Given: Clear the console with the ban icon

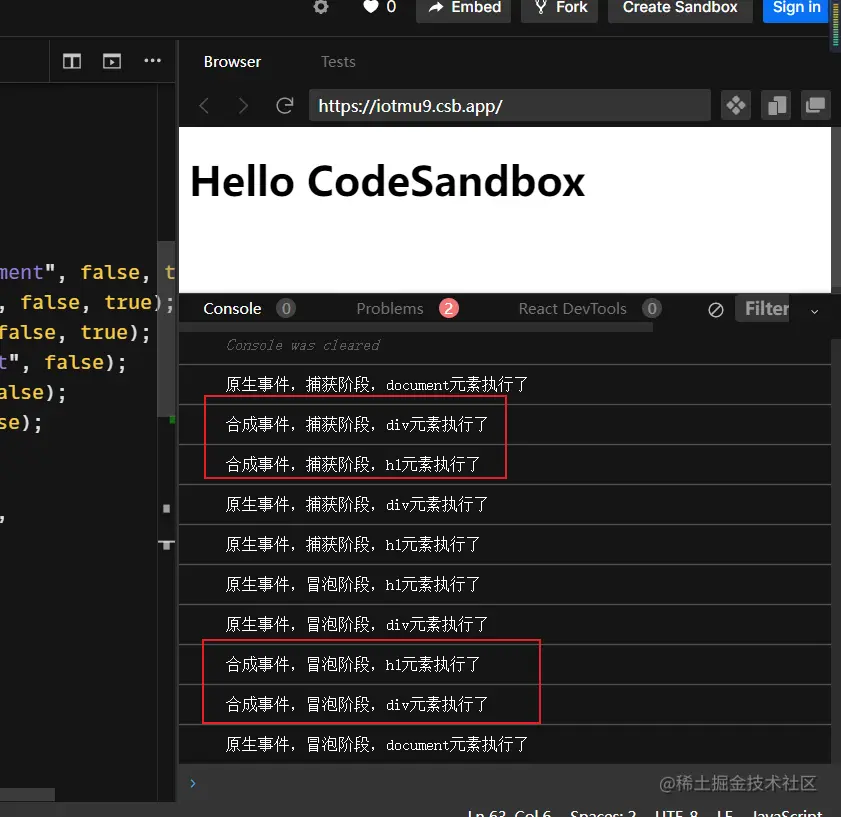Looking at the screenshot, I should (x=715, y=310).
